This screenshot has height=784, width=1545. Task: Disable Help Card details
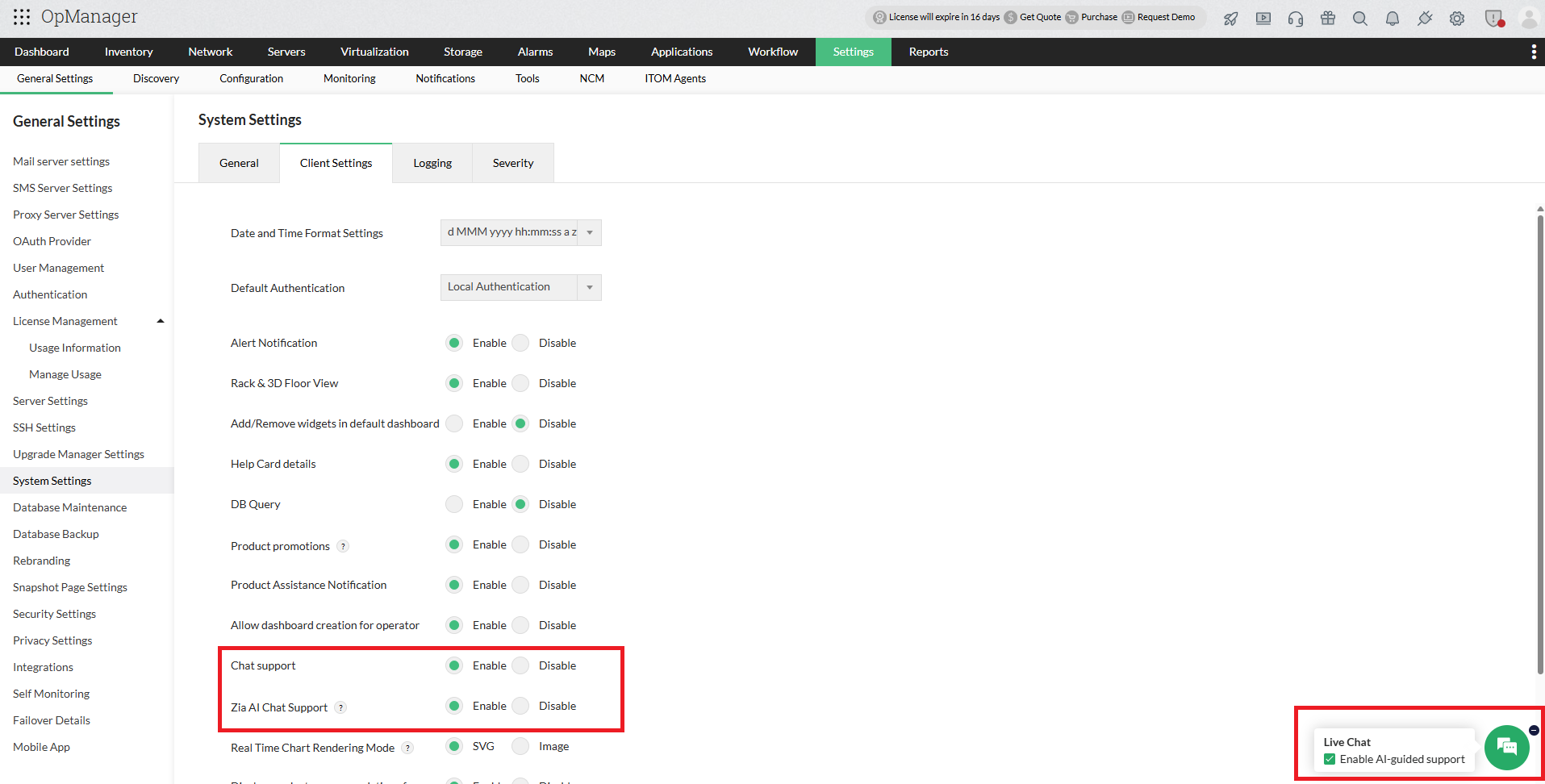[x=520, y=464]
